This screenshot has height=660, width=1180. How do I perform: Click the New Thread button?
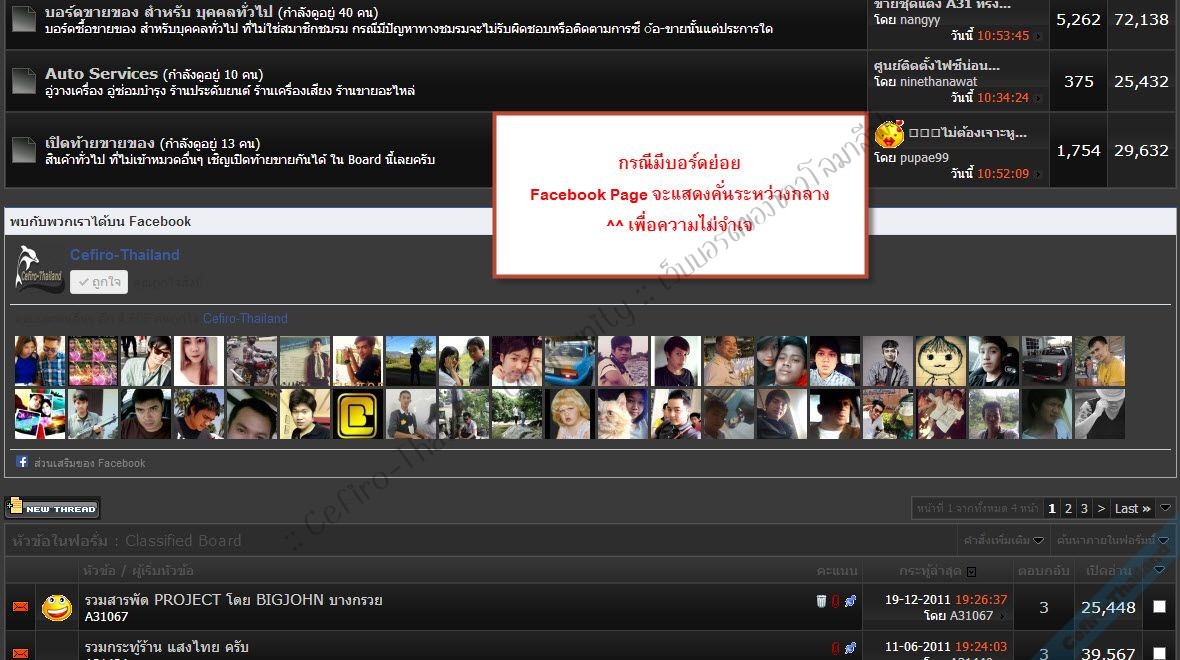[53, 508]
